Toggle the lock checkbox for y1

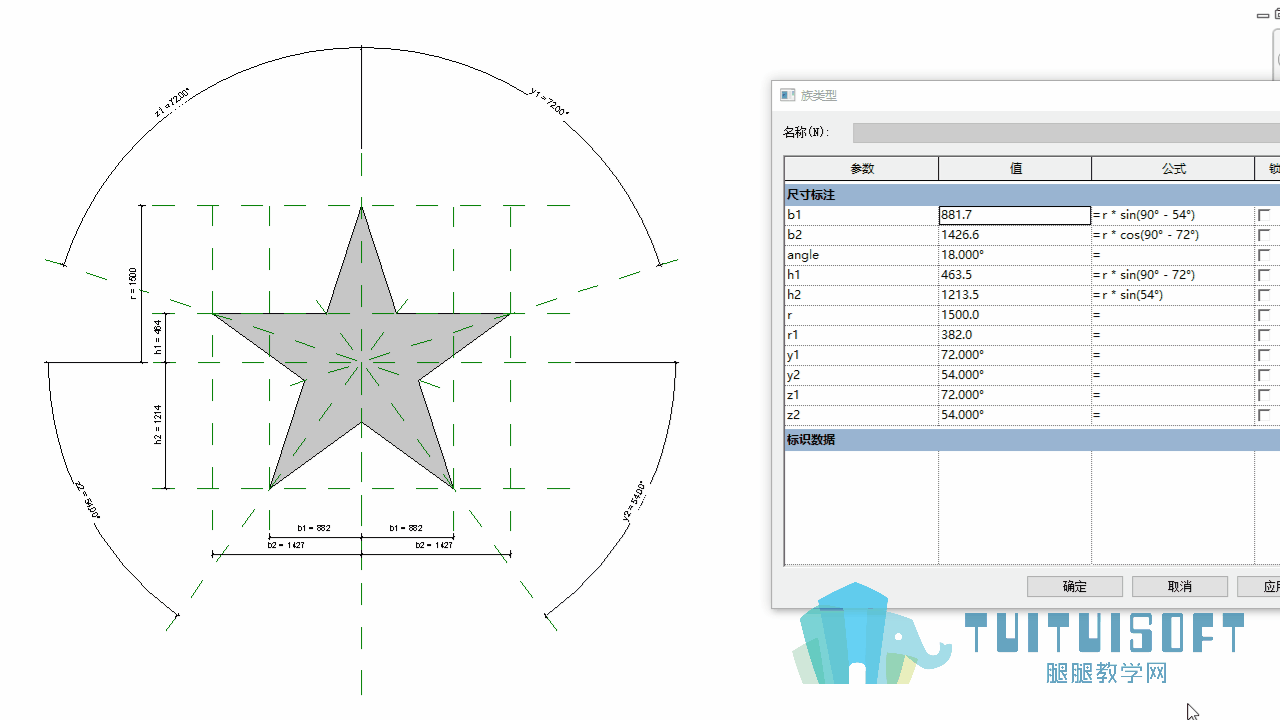coord(1265,355)
